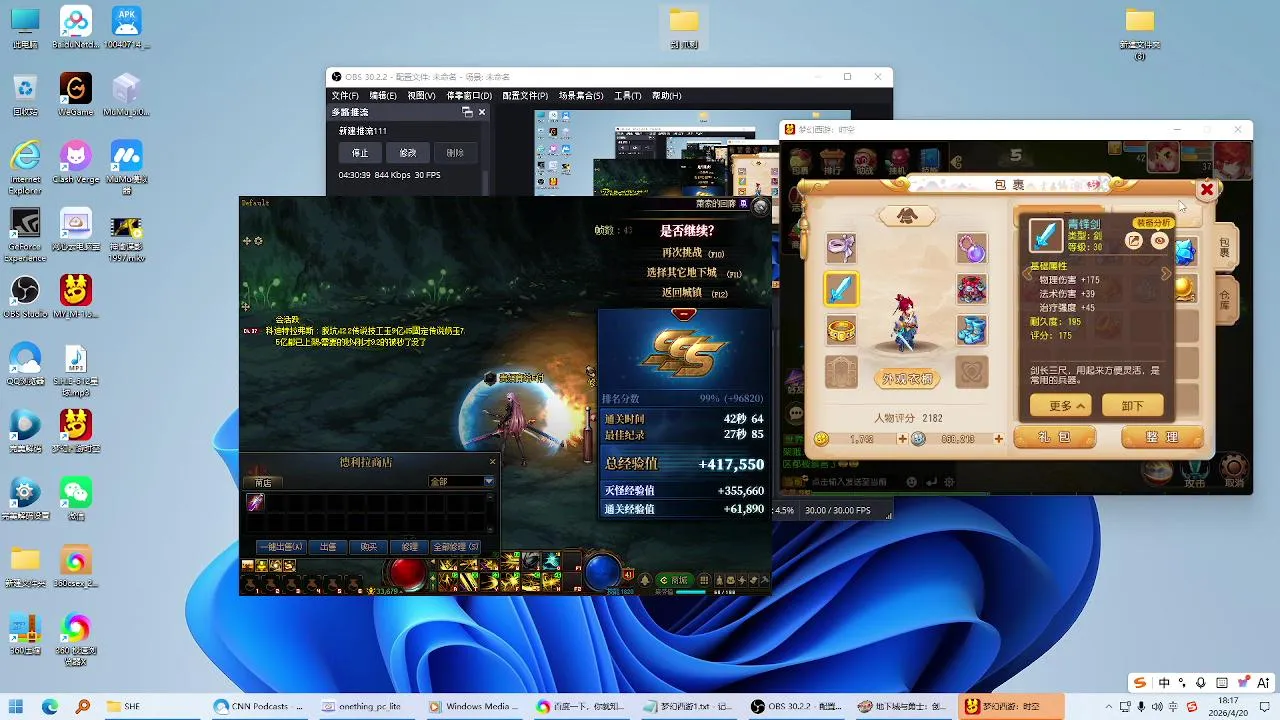Screen dimensions: 1280x720
Task: Open the 商城 mall button in DNF bar
Action: pyautogui.click(x=676, y=580)
